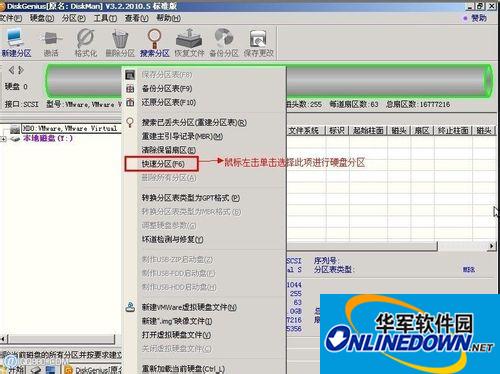Click the 起始柱面 column header
Viewport: 500px width, 374px height.
(368, 131)
